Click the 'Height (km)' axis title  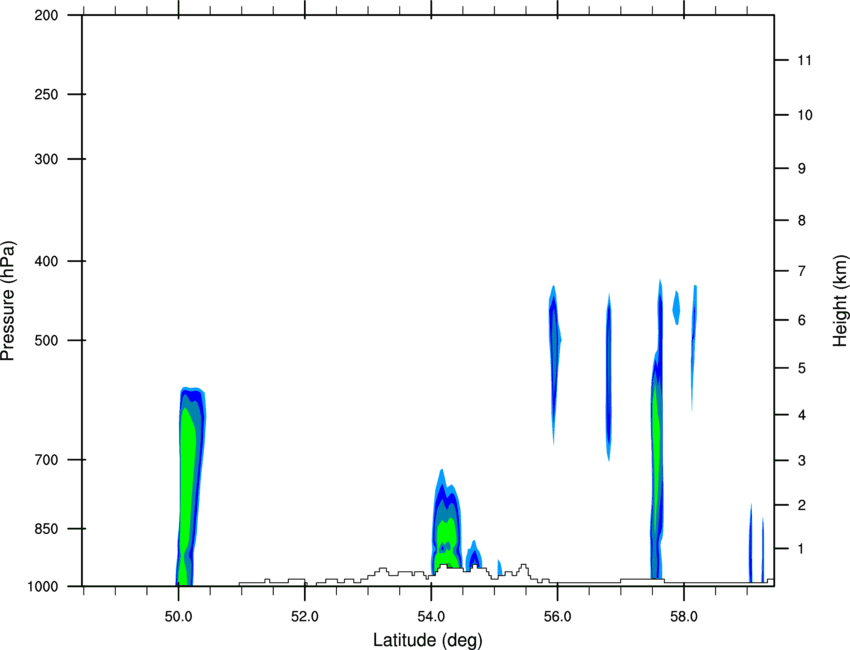click(840, 301)
